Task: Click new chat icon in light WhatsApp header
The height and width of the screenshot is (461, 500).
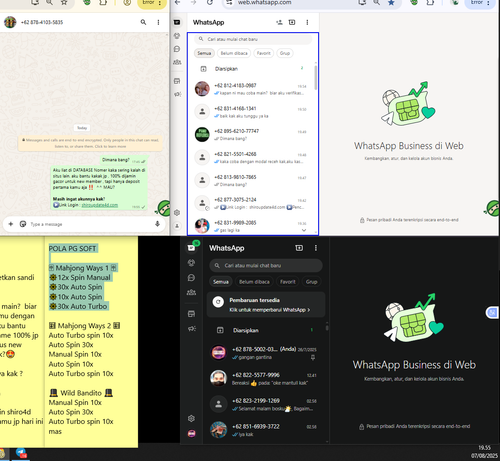Action: tap(292, 22)
